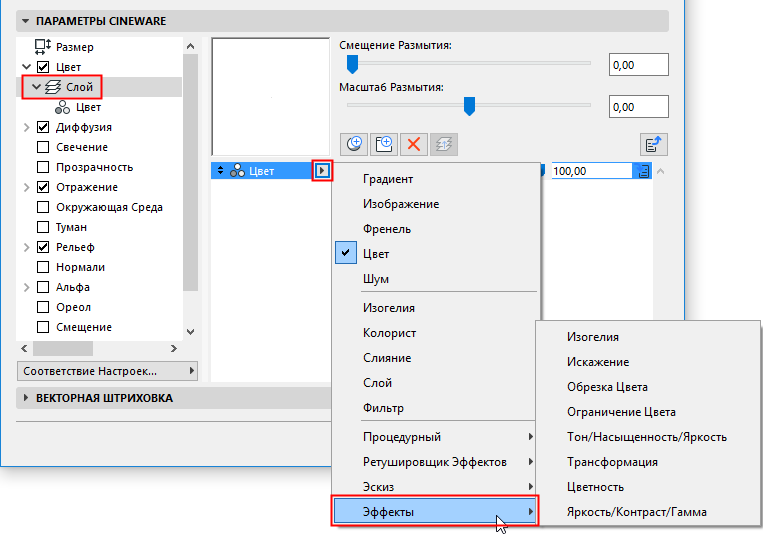The height and width of the screenshot is (538, 763).
Task: Click the horizontal scrollbar right arrow
Action: tap(174, 348)
